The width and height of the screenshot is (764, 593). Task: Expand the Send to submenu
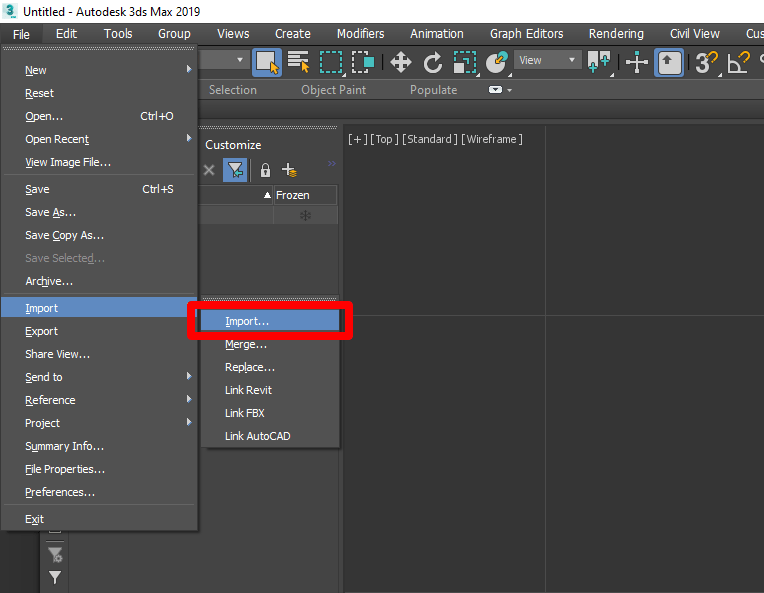coord(99,377)
